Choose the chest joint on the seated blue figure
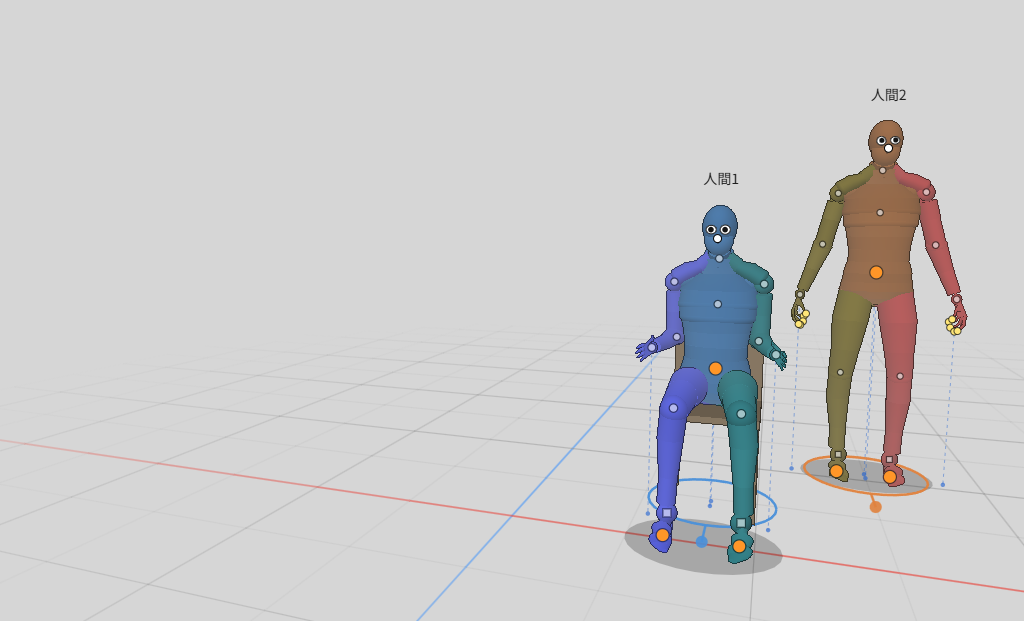This screenshot has width=1024, height=621. [718, 304]
